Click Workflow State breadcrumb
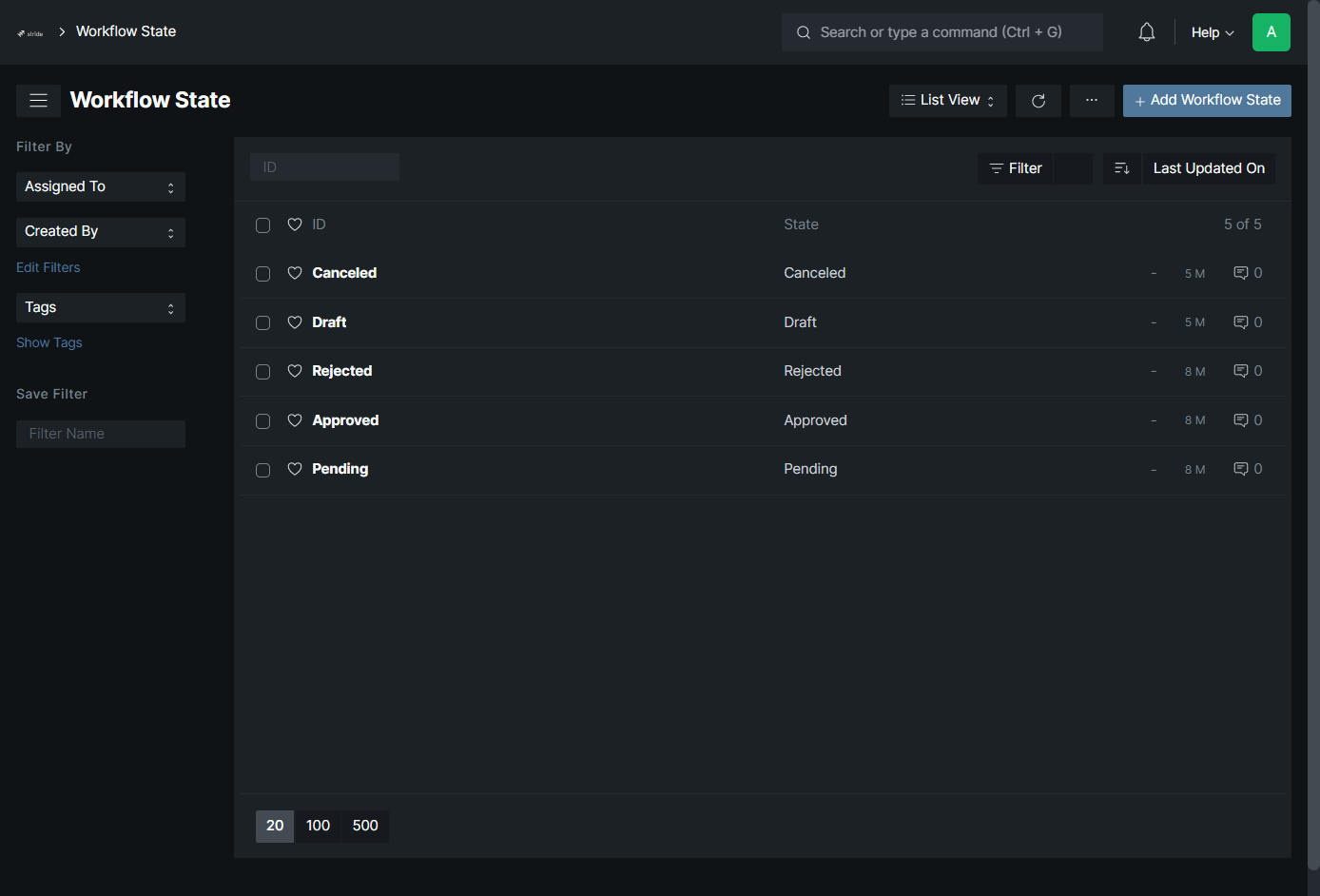 point(126,31)
